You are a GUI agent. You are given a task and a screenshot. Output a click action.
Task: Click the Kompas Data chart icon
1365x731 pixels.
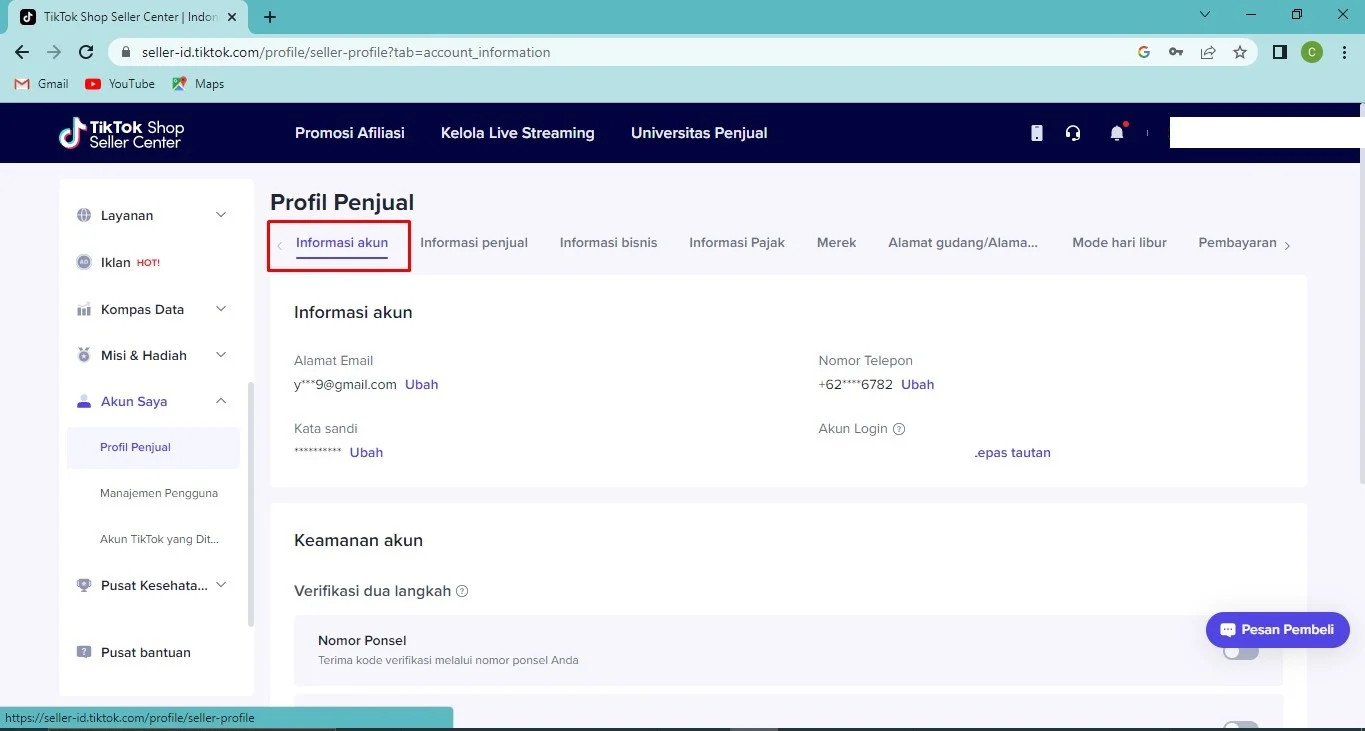84,309
